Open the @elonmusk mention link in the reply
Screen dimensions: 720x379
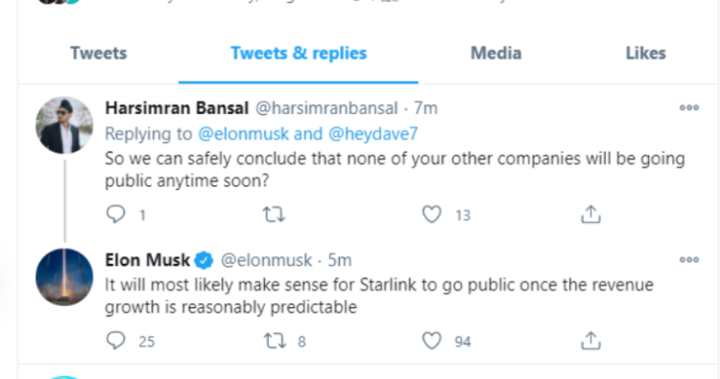(243, 134)
